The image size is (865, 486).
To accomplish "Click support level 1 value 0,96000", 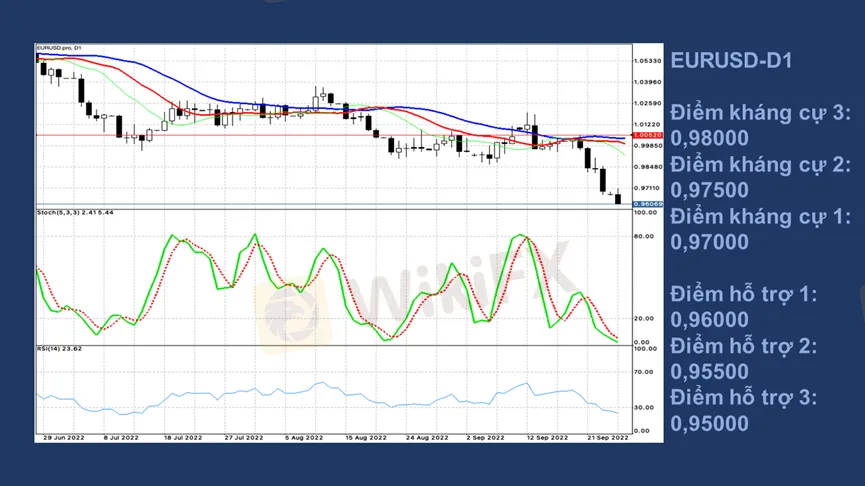I will point(709,320).
